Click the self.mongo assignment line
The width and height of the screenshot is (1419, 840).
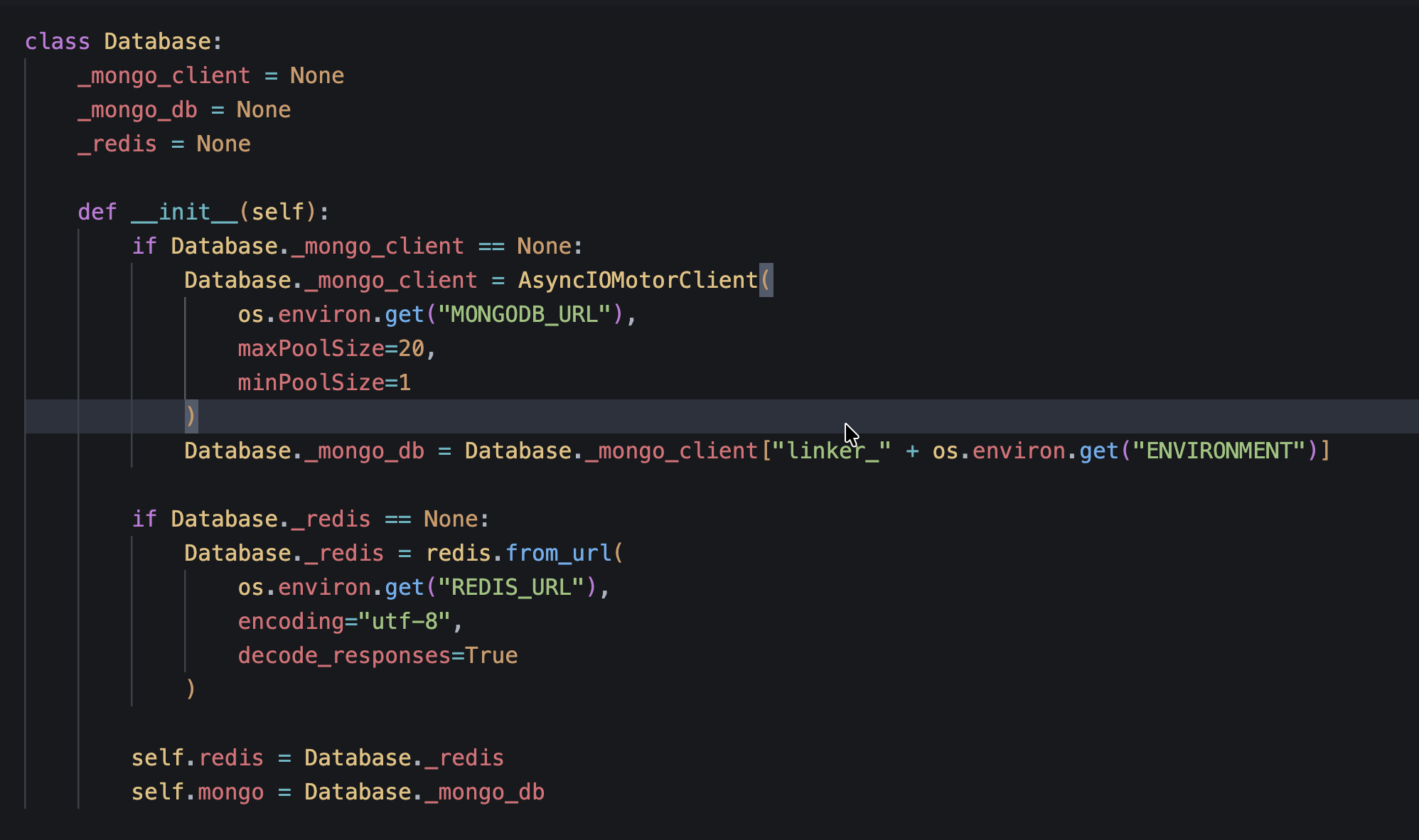[338, 792]
